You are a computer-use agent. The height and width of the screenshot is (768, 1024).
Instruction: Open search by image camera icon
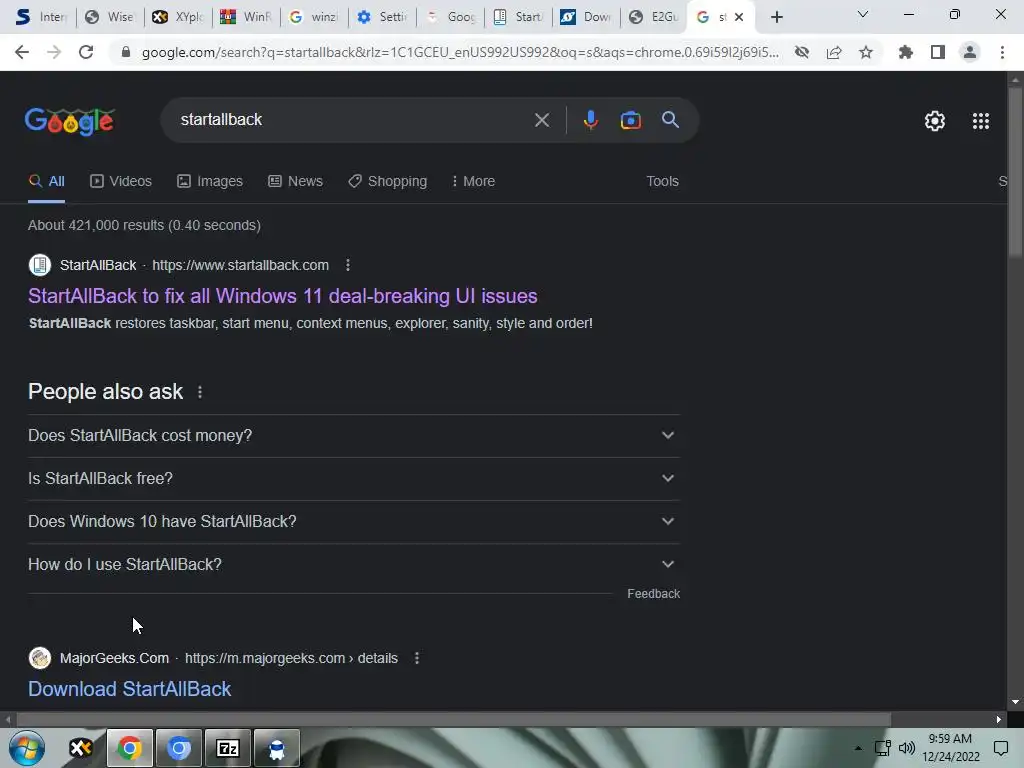point(630,120)
